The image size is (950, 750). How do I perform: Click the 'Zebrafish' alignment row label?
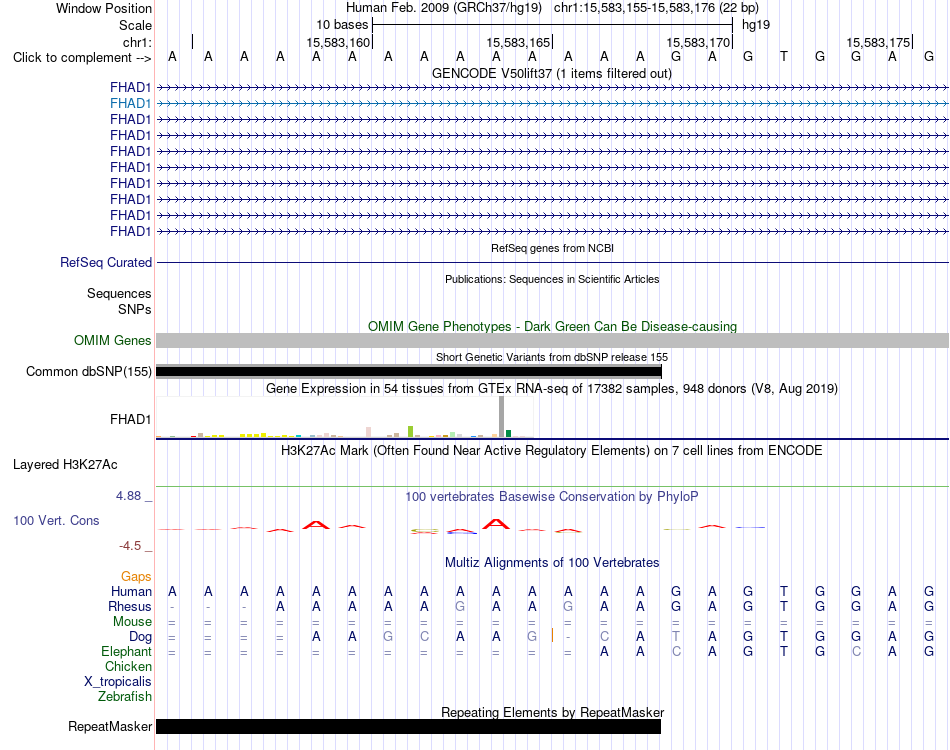[125, 697]
